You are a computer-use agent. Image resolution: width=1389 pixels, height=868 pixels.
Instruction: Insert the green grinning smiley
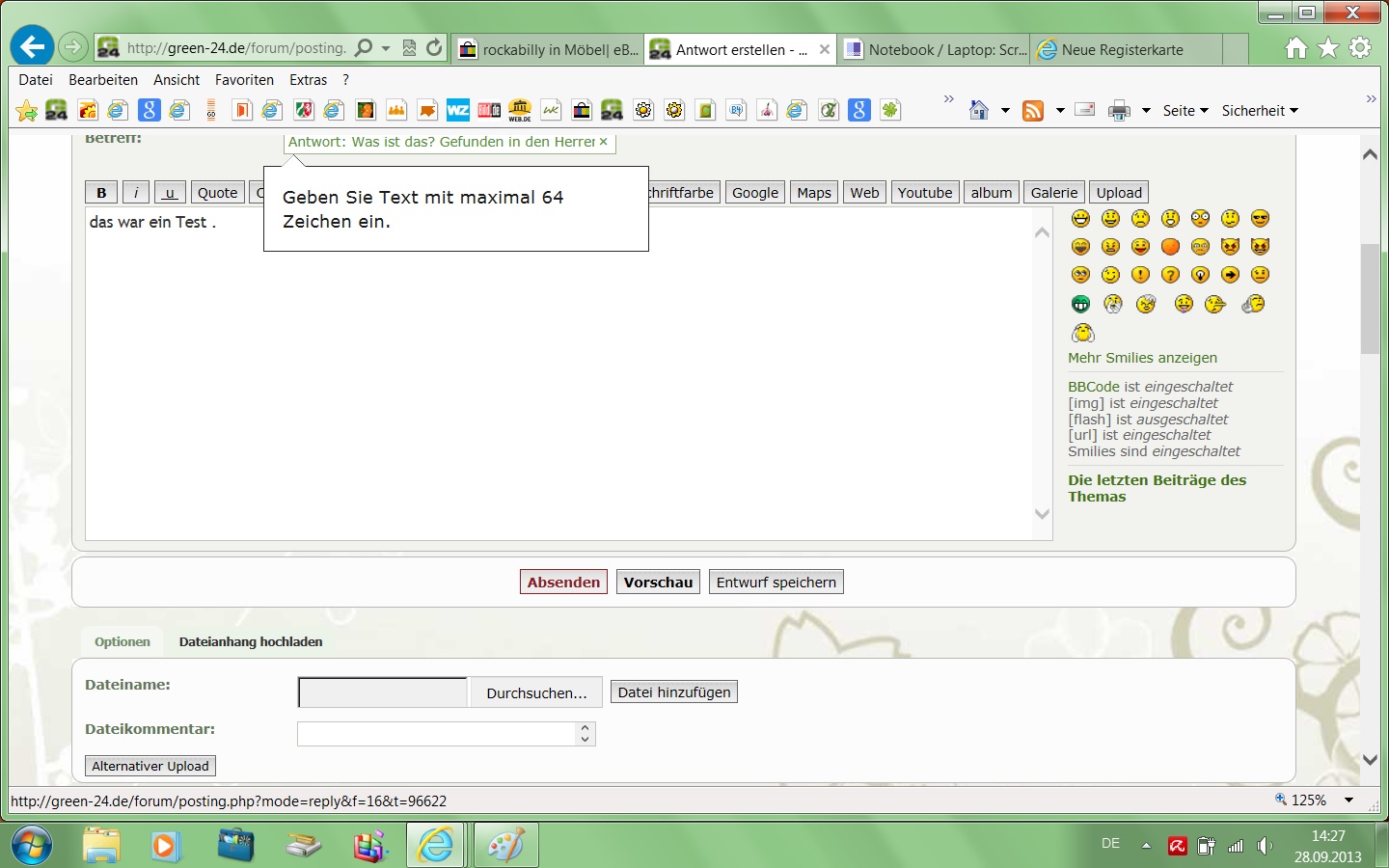(1080, 305)
